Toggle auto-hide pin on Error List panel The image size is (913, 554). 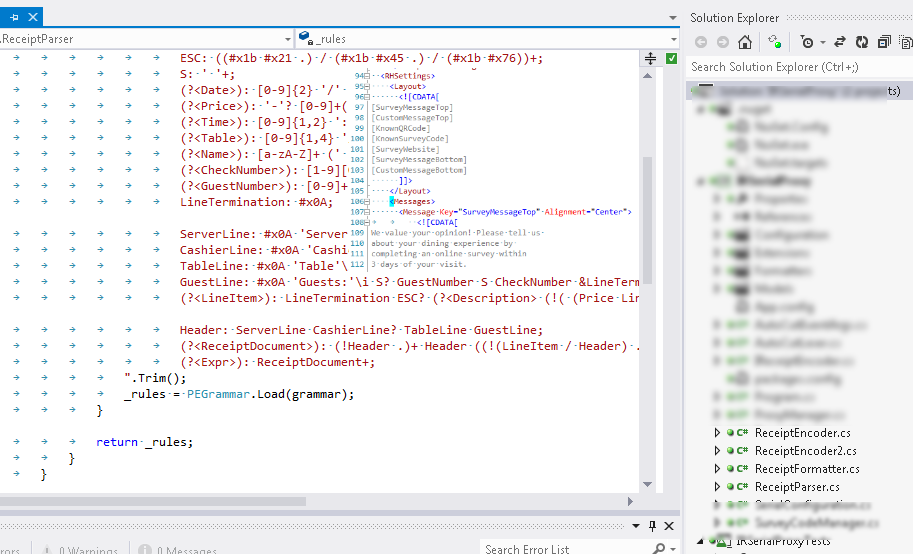pos(651,526)
